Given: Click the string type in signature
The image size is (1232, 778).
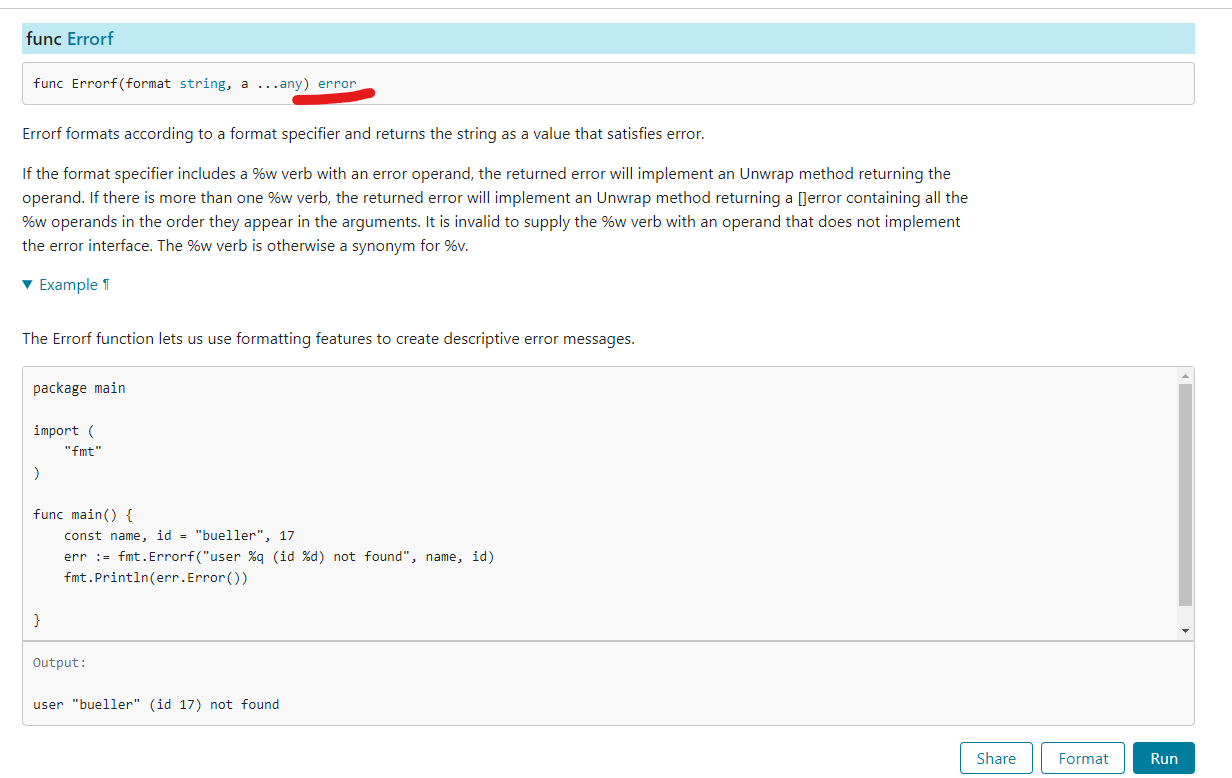Looking at the screenshot, I should tap(202, 83).
